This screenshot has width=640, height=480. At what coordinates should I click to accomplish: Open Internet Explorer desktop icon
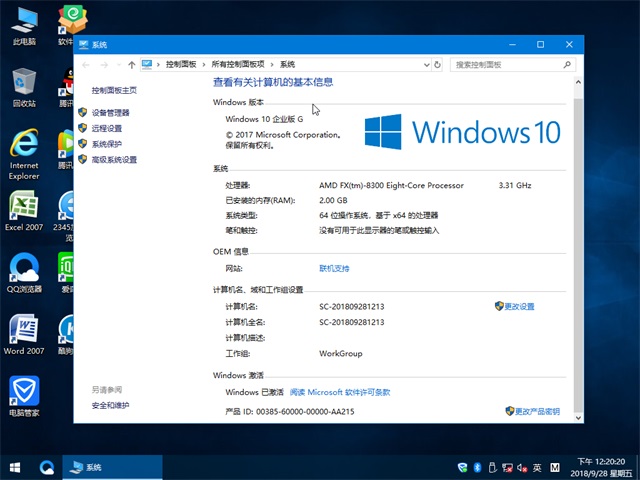point(24,153)
